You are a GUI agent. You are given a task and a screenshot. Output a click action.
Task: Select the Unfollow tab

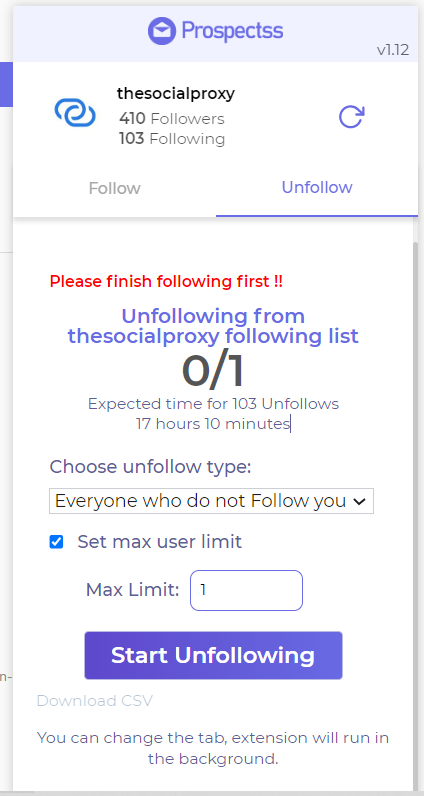317,187
